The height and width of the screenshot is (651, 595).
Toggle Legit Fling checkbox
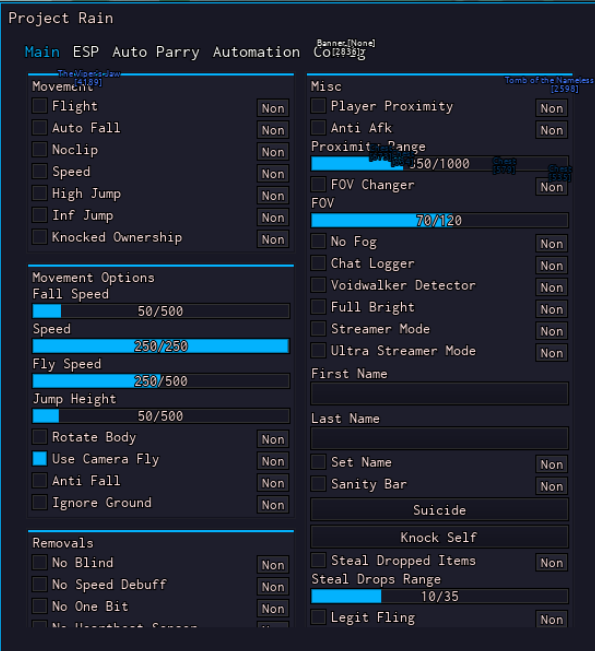(x=318, y=617)
